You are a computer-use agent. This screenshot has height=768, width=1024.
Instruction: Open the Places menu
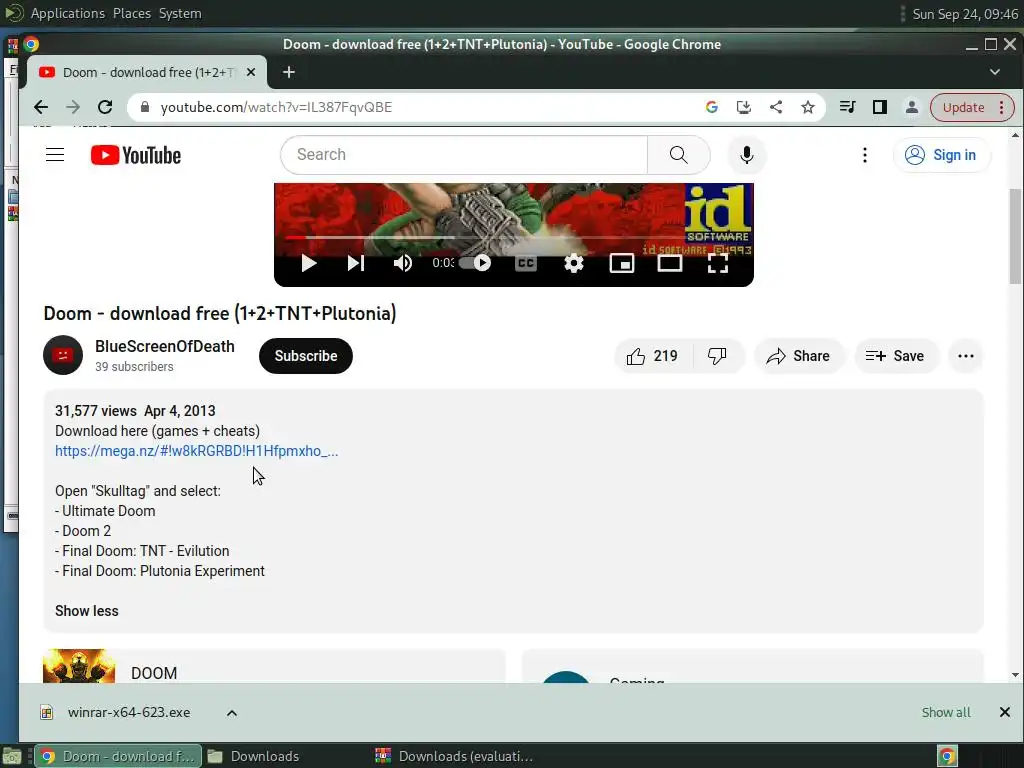pyautogui.click(x=132, y=13)
